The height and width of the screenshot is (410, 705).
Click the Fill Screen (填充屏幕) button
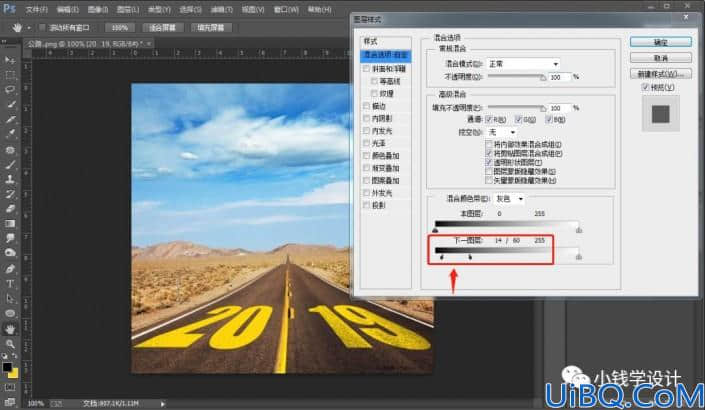point(210,28)
